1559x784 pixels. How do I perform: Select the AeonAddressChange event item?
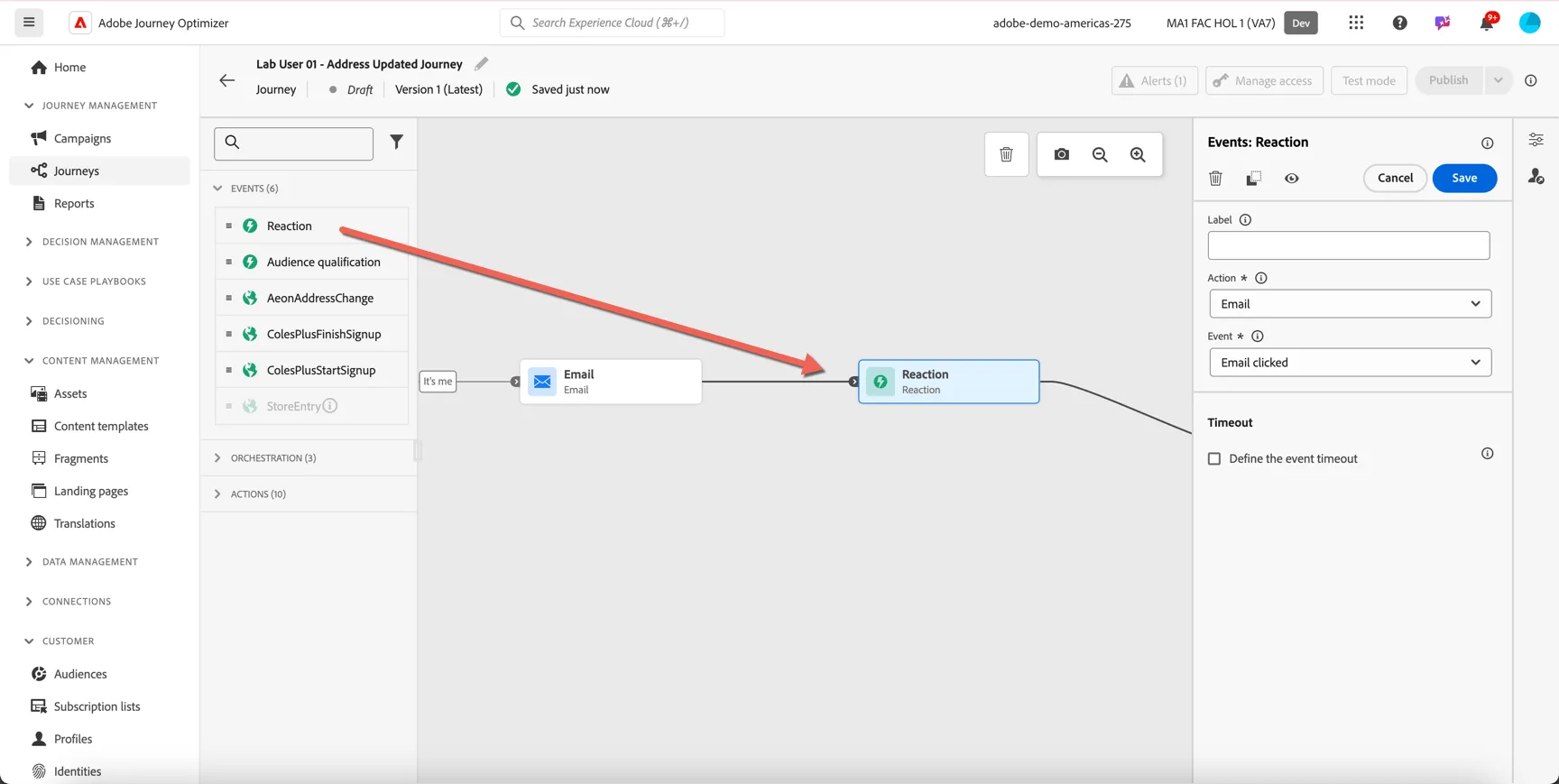coord(311,298)
